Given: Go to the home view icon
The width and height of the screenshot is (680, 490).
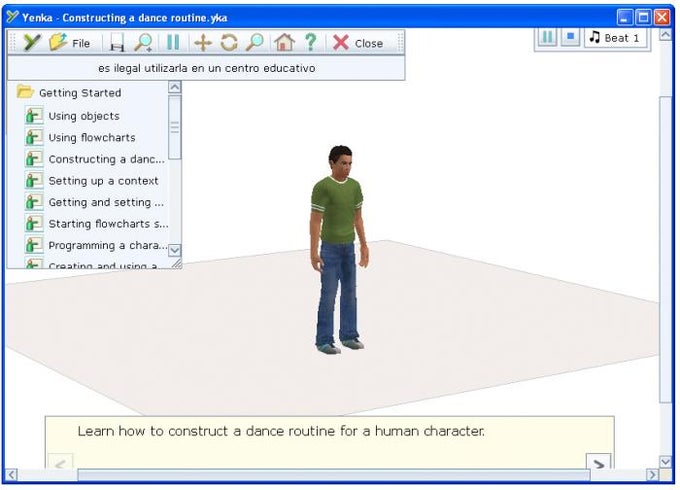Looking at the screenshot, I should [x=284, y=43].
